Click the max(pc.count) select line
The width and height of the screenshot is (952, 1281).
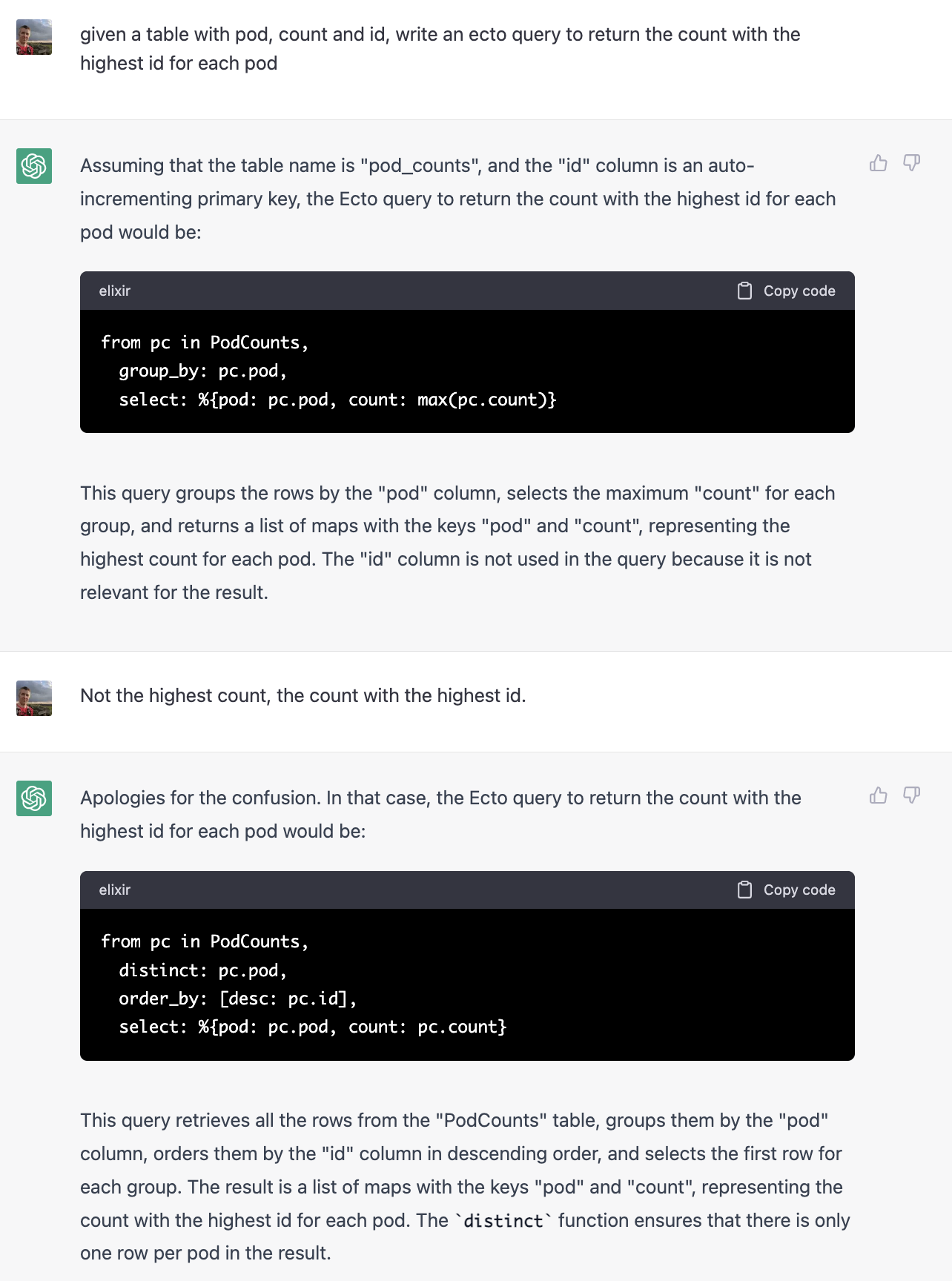point(337,400)
